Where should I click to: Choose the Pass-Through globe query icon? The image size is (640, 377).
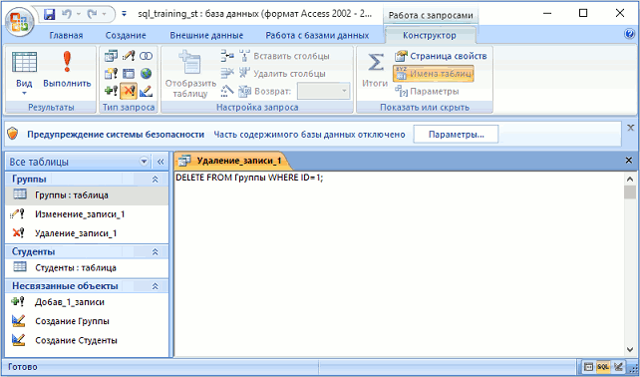coord(146,73)
